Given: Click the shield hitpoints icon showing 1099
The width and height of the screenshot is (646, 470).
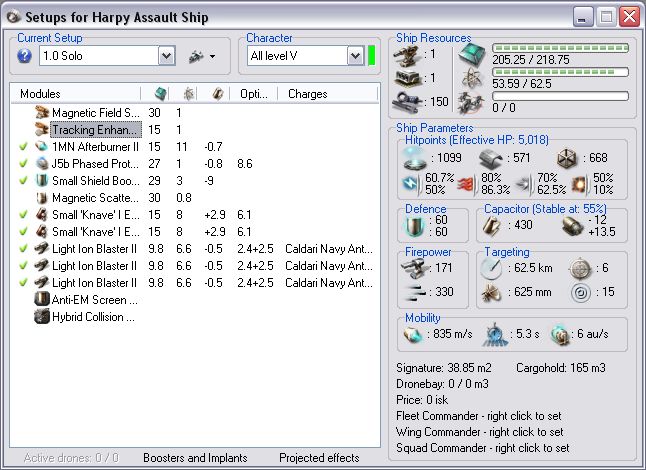Looking at the screenshot, I should click(x=414, y=159).
